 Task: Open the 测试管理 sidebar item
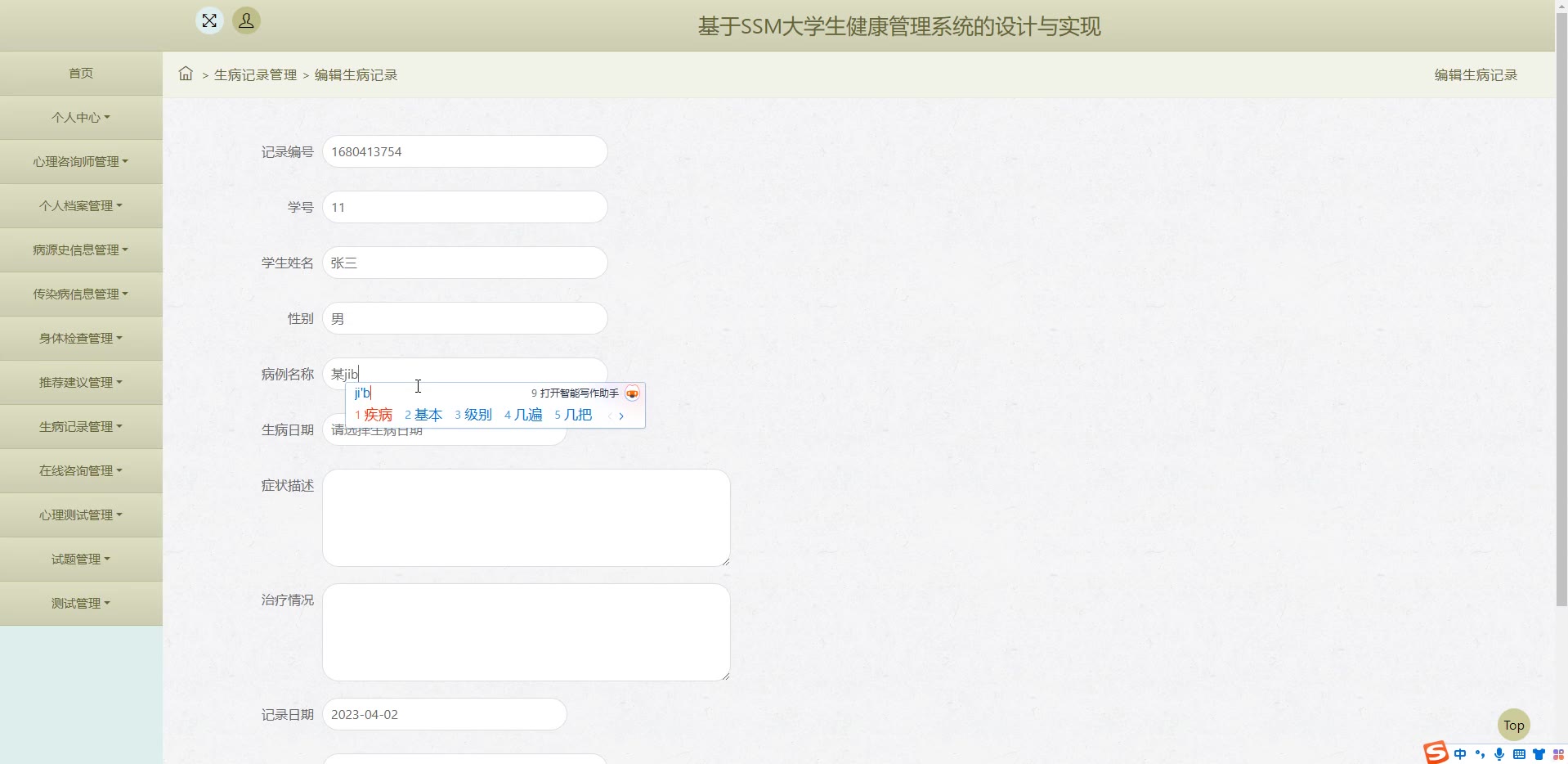(81, 603)
